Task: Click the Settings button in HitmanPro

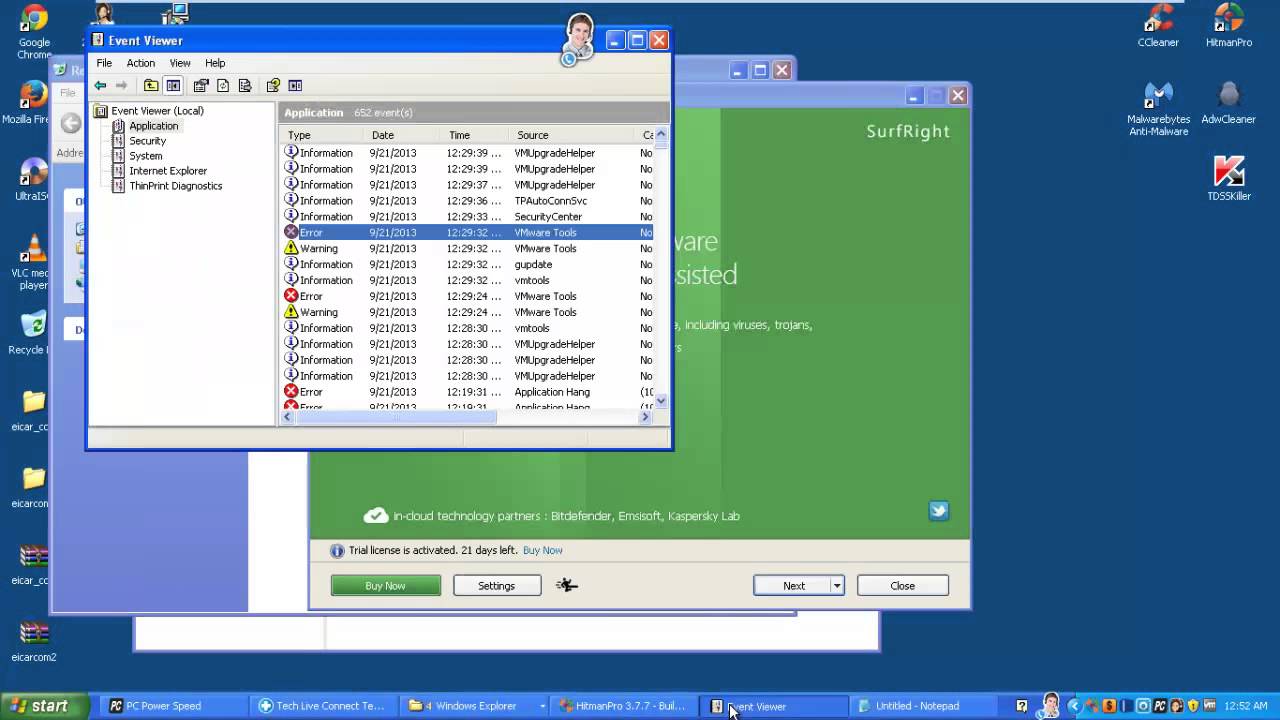Action: click(496, 586)
